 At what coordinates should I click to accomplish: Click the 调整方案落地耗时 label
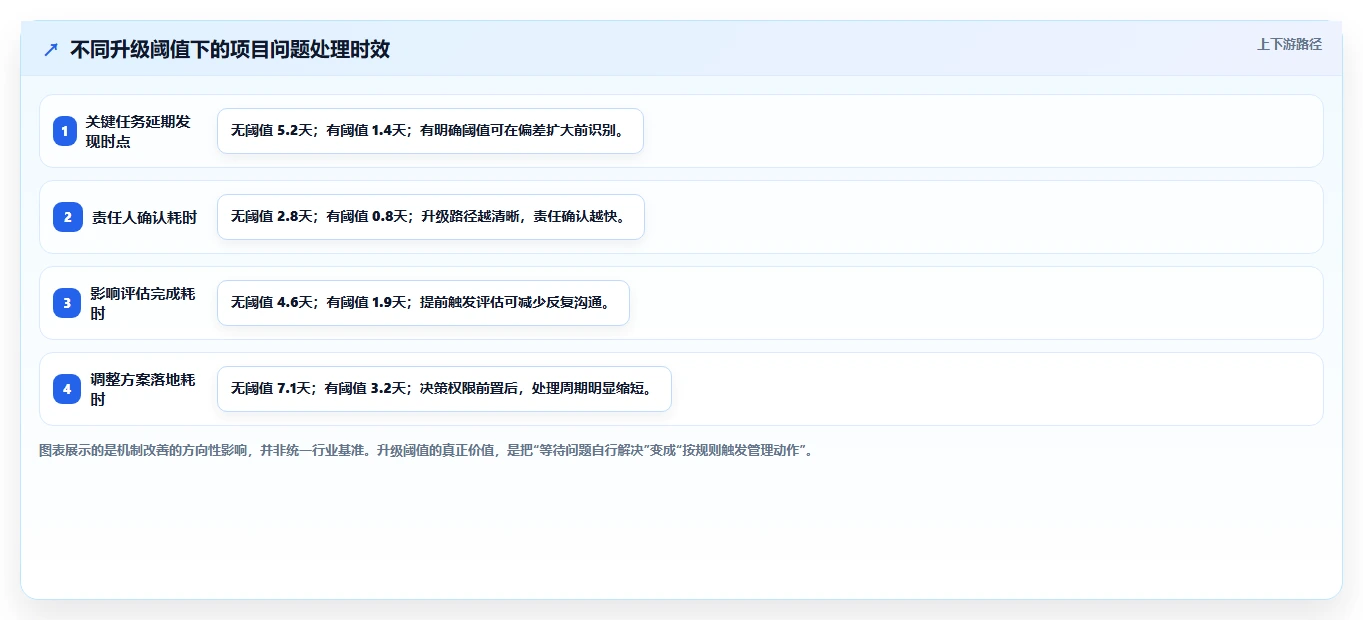pos(143,389)
